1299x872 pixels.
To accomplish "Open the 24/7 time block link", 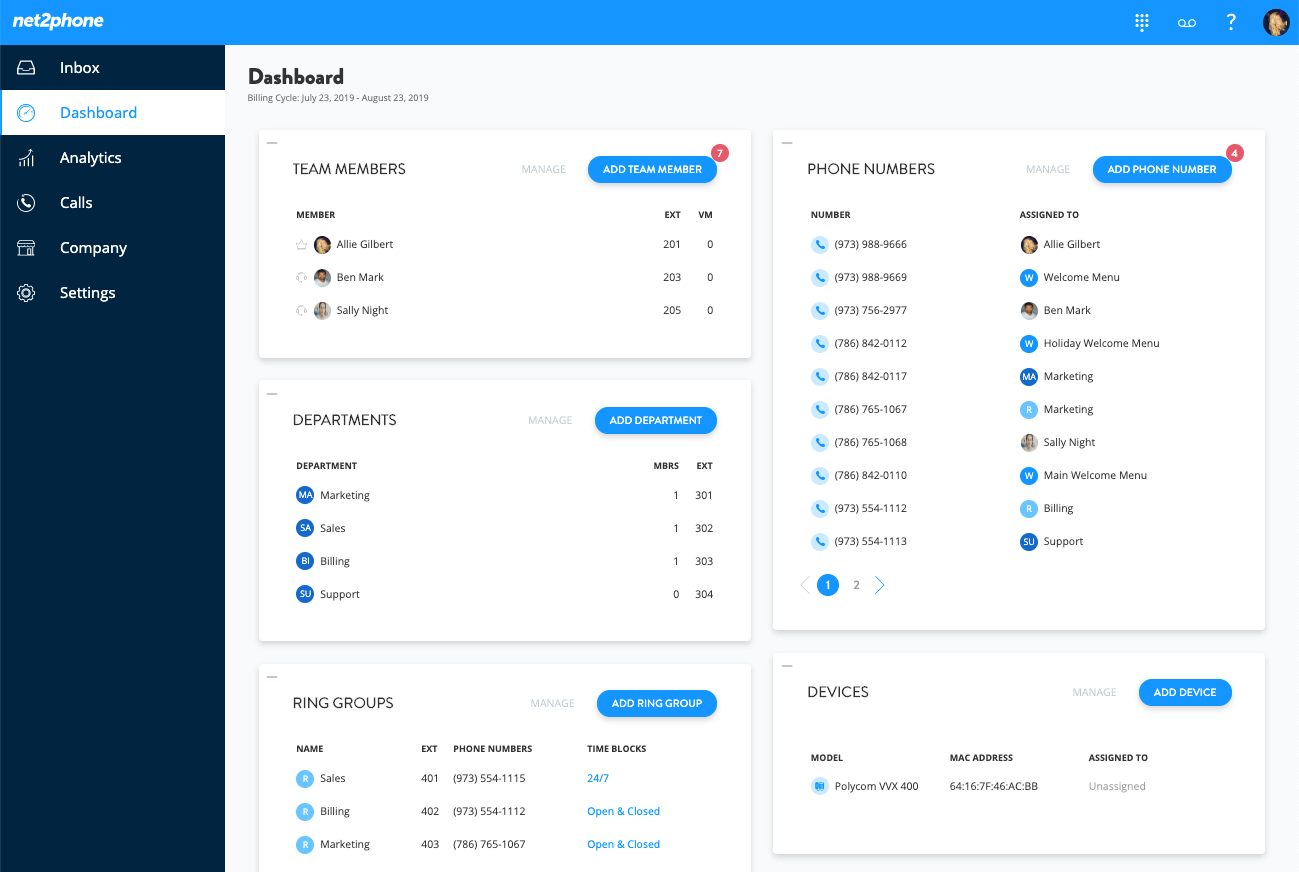I will (x=598, y=778).
